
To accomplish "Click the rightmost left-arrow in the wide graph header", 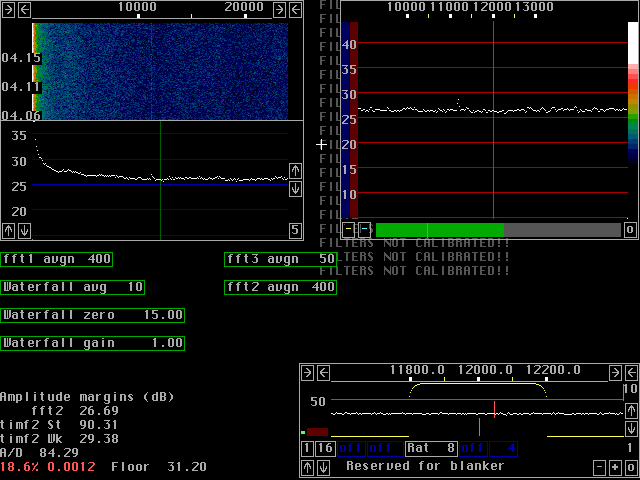I will coord(296,10).
